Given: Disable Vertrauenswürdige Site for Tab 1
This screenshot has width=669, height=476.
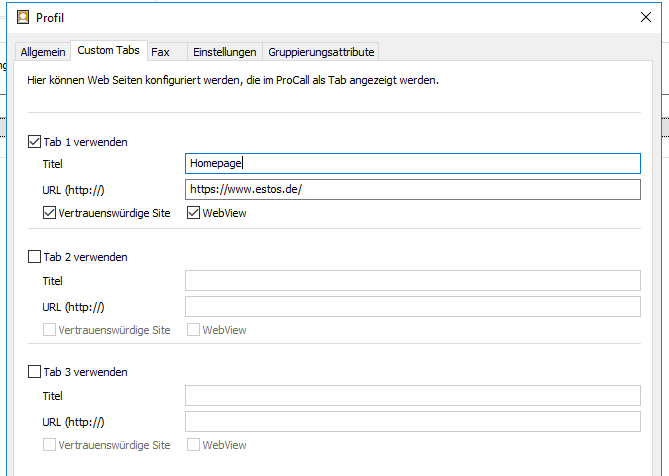Looking at the screenshot, I should coord(50,213).
